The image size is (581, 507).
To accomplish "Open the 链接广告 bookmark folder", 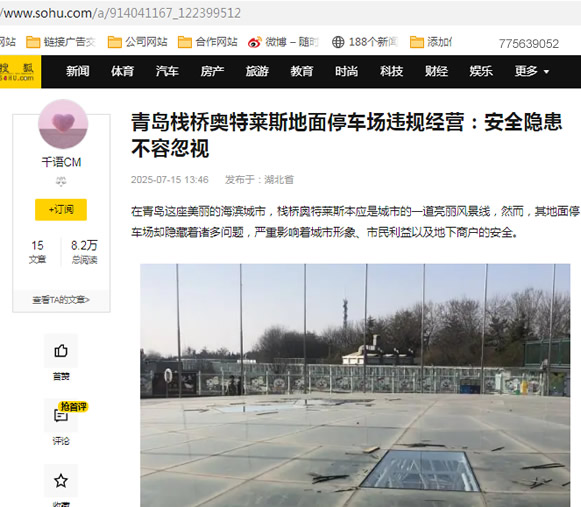I will [33, 42].
